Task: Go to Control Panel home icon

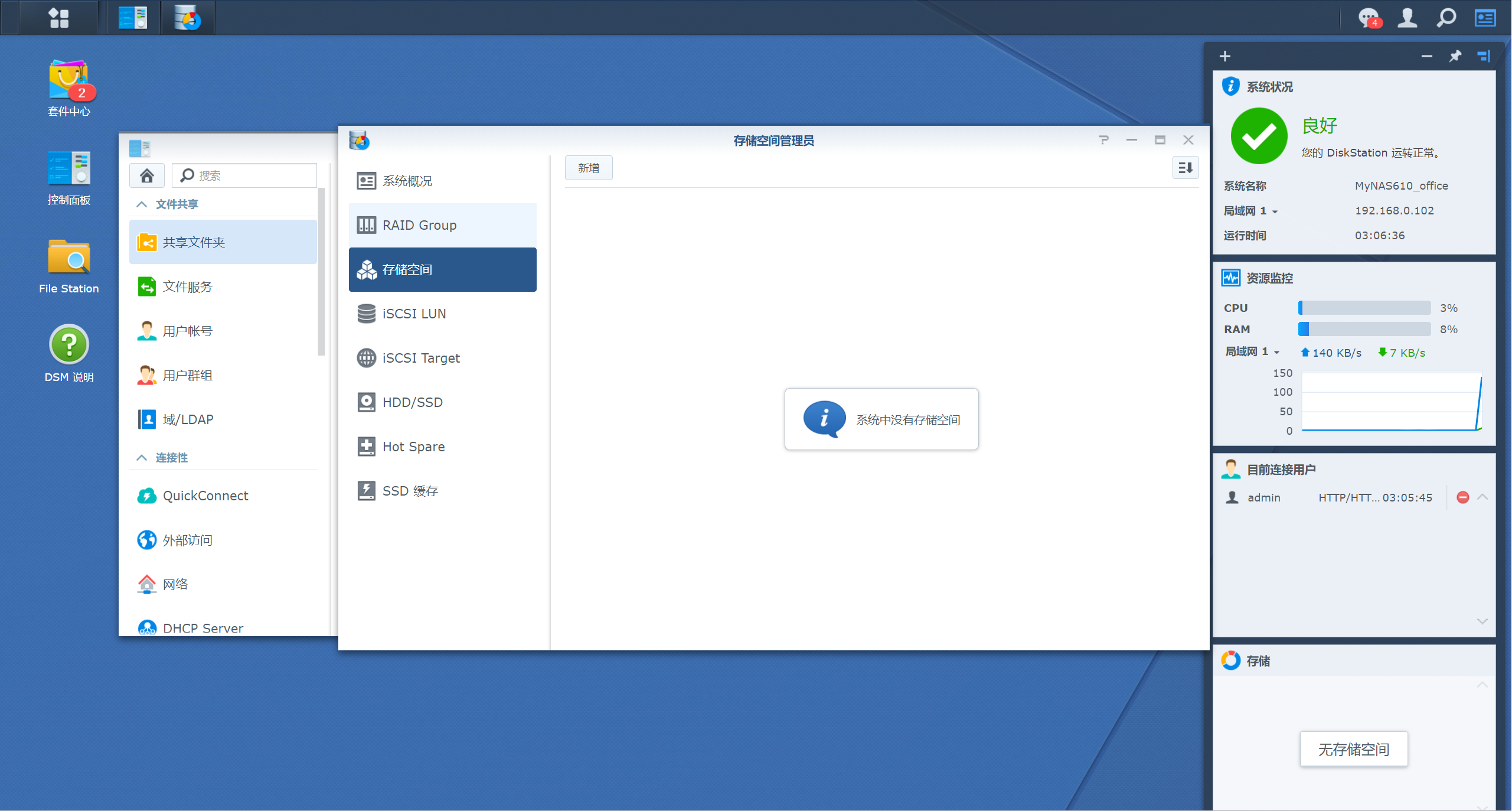Action: click(x=146, y=175)
